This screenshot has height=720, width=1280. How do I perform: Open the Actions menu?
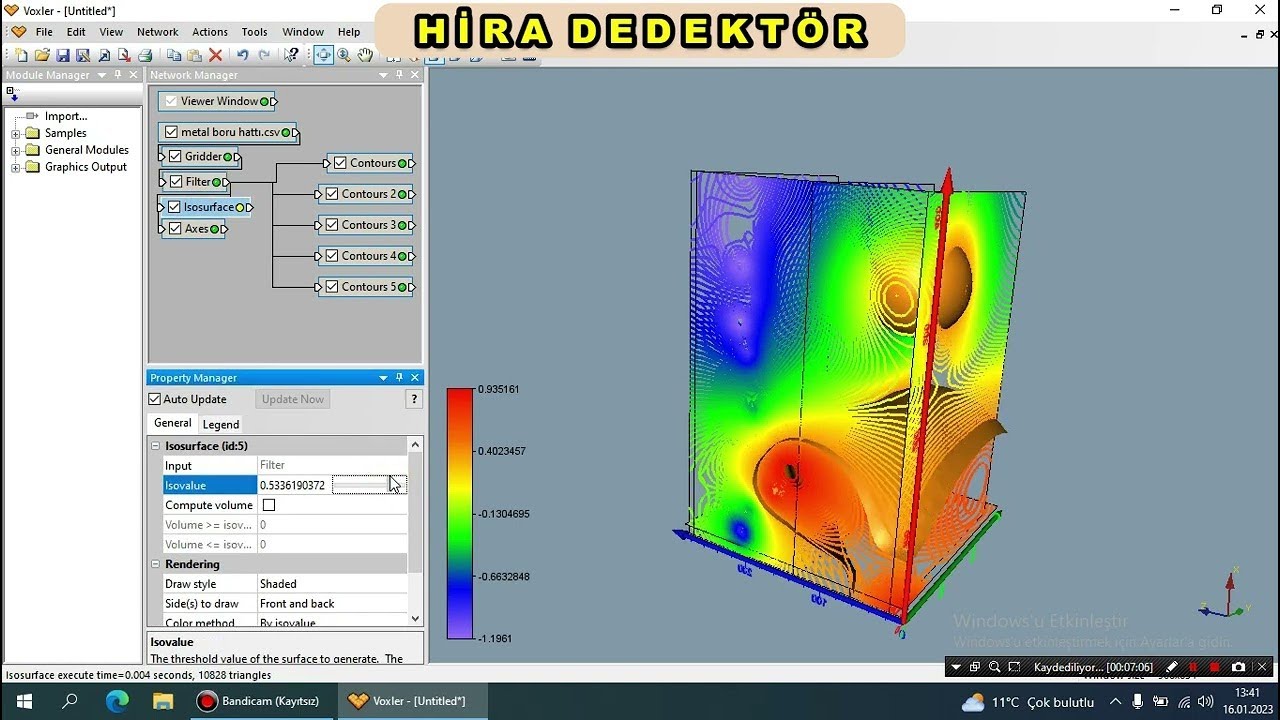(x=210, y=32)
